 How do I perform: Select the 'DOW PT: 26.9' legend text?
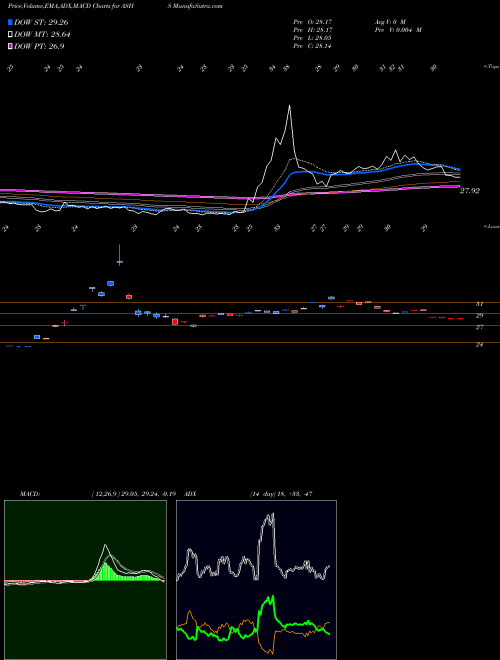pos(39,46)
